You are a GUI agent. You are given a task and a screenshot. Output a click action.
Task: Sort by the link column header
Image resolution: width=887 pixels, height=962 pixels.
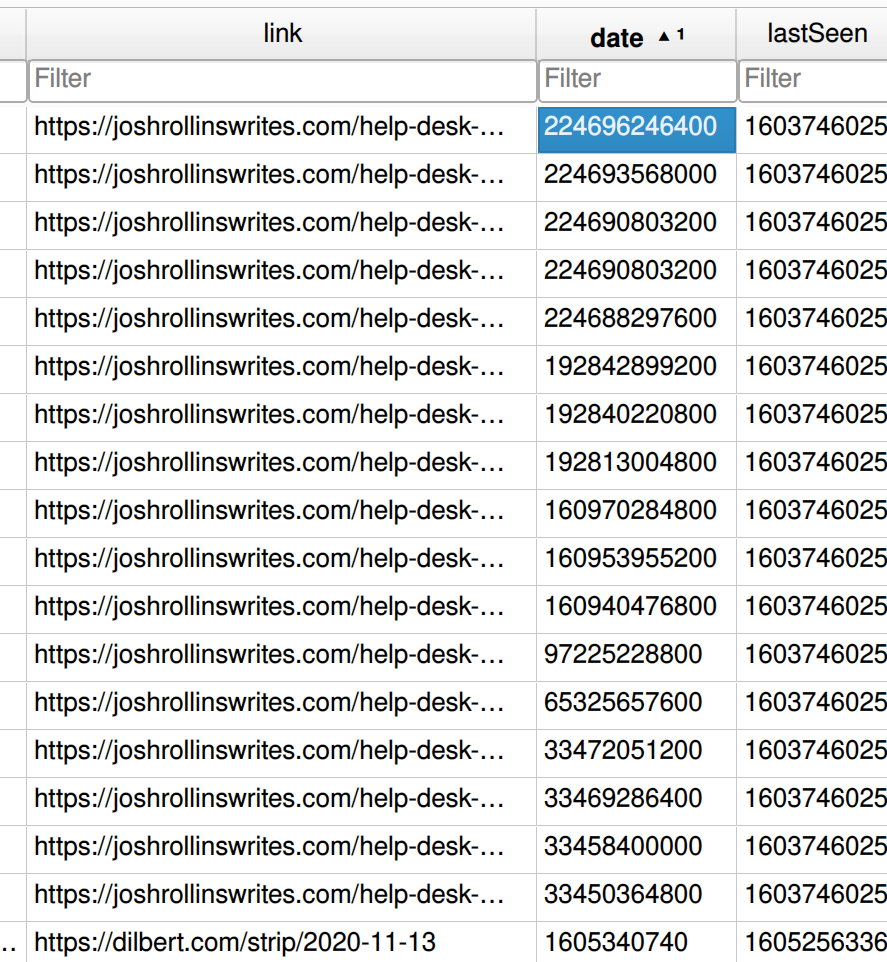[282, 34]
